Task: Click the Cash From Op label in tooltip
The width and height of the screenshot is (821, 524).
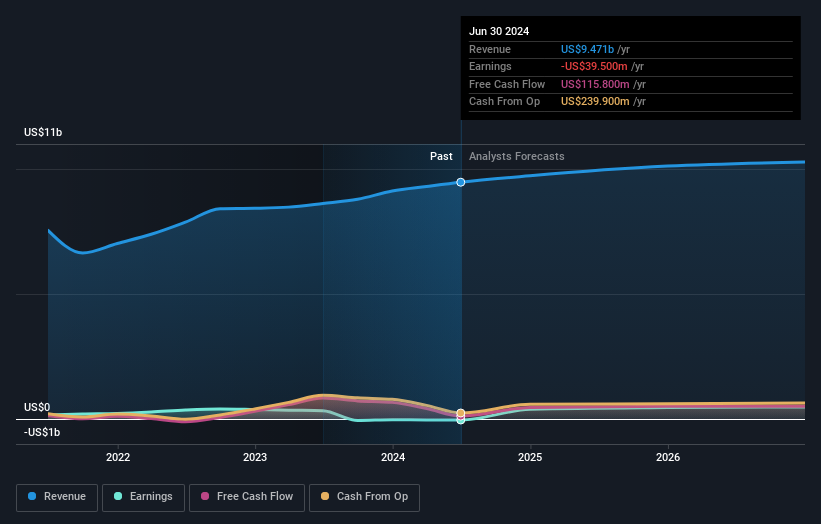Action: coord(504,102)
